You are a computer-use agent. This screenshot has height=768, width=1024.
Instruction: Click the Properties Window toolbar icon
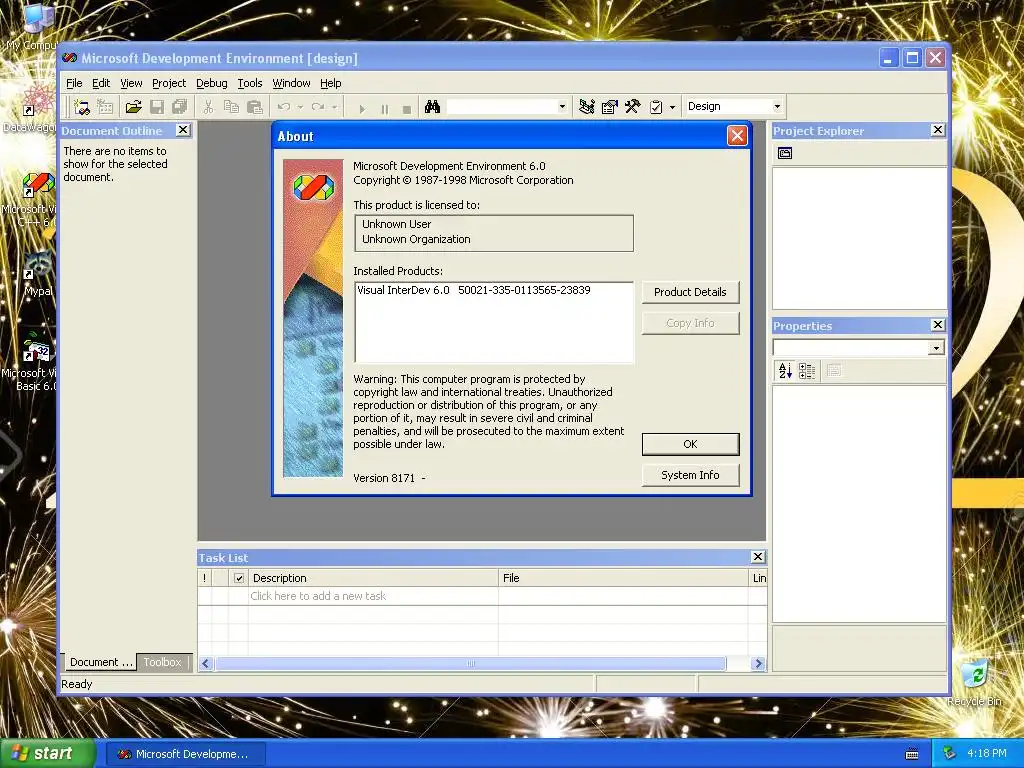[x=610, y=107]
